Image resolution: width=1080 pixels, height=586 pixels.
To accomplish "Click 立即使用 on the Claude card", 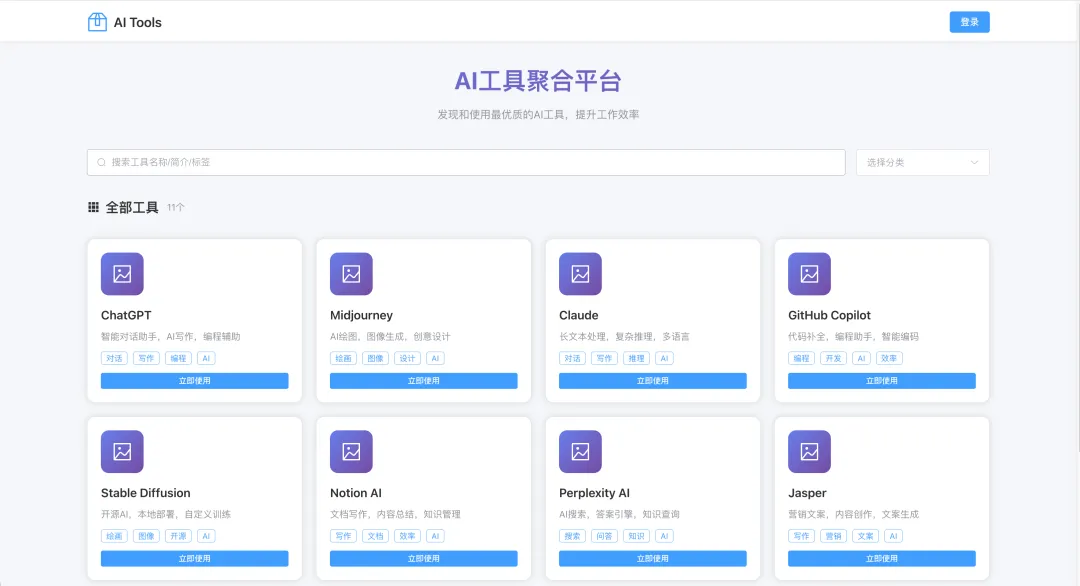I will pyautogui.click(x=652, y=381).
